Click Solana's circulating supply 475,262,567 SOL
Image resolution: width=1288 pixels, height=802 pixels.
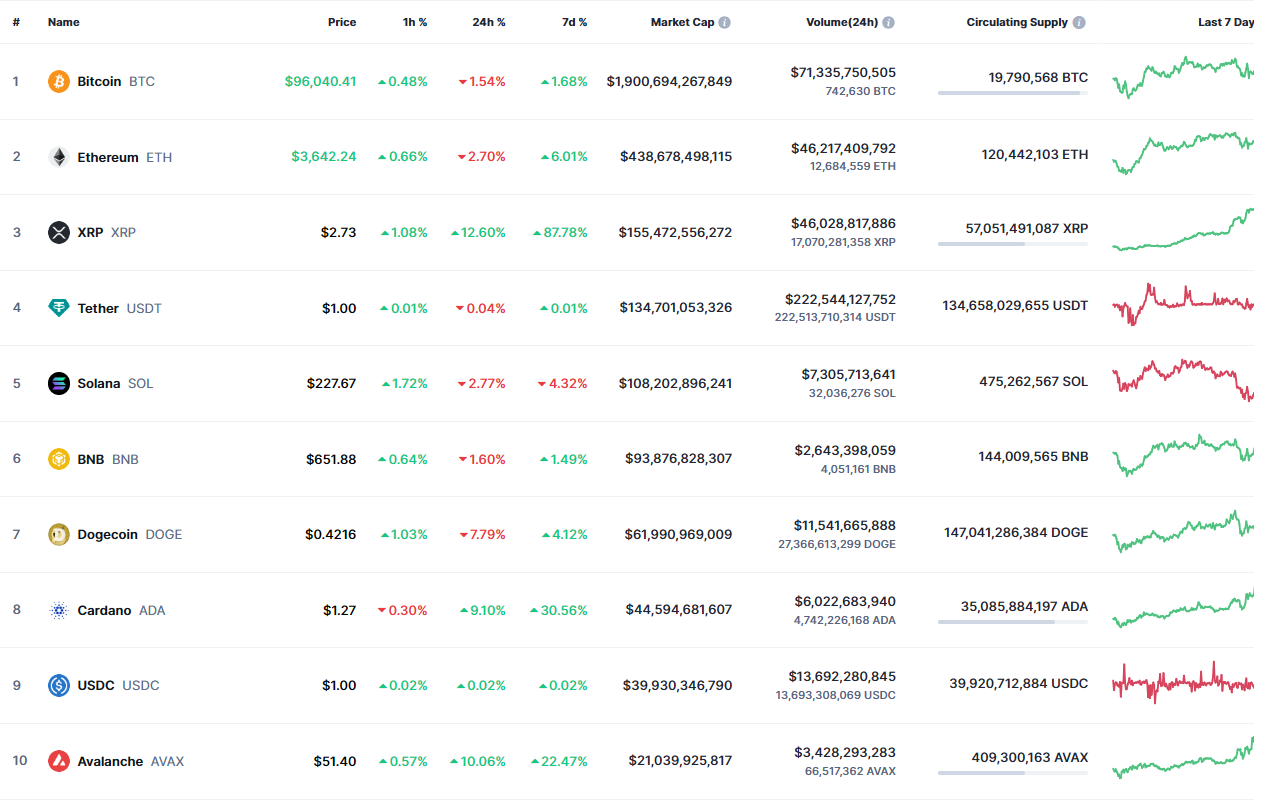(x=1034, y=381)
